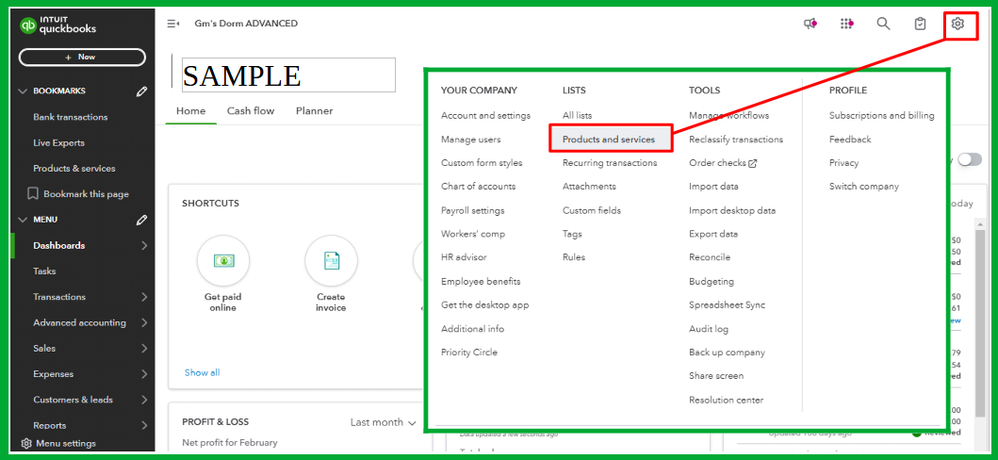Screen dimensions: 998x460
Task: Select Products and services in Lists
Action: (x=610, y=139)
